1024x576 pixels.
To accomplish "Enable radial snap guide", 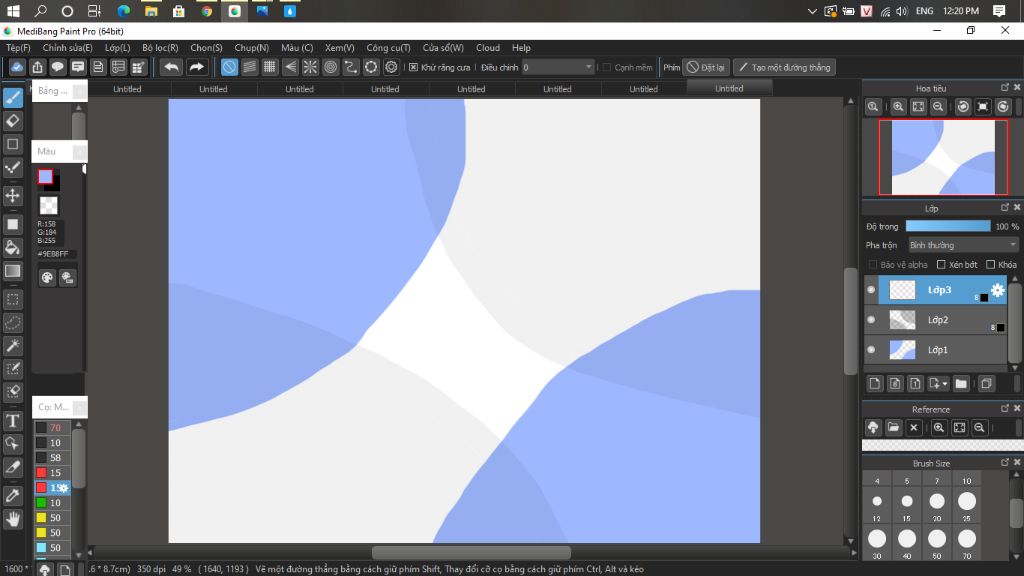I will [310, 67].
